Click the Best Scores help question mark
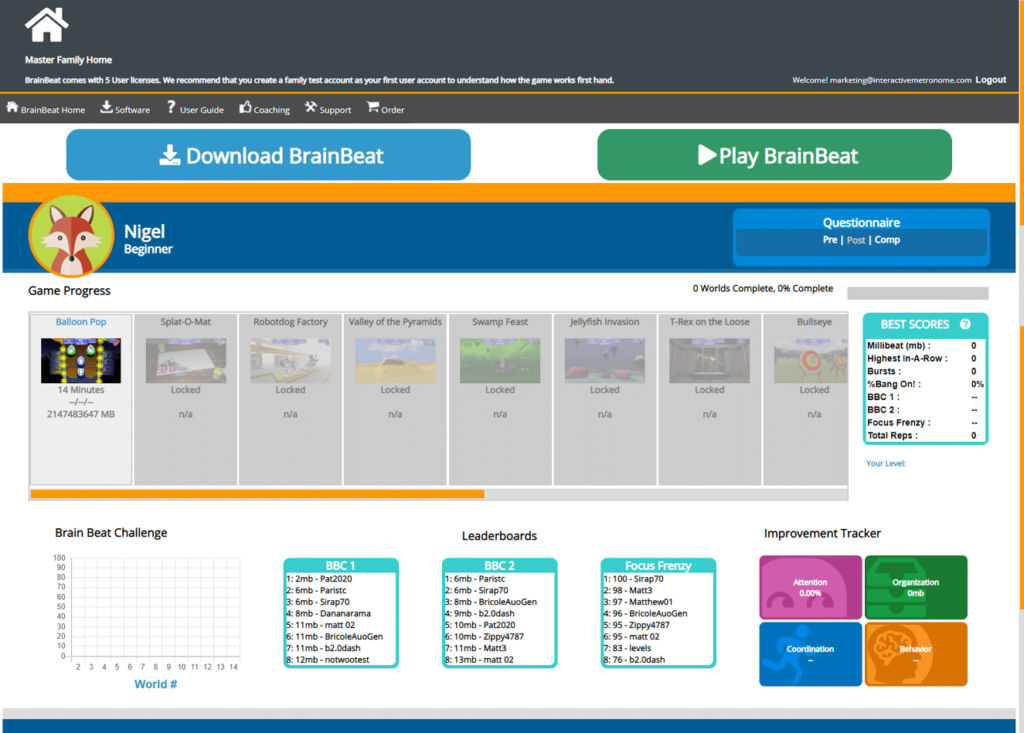The image size is (1024, 733). pos(965,324)
